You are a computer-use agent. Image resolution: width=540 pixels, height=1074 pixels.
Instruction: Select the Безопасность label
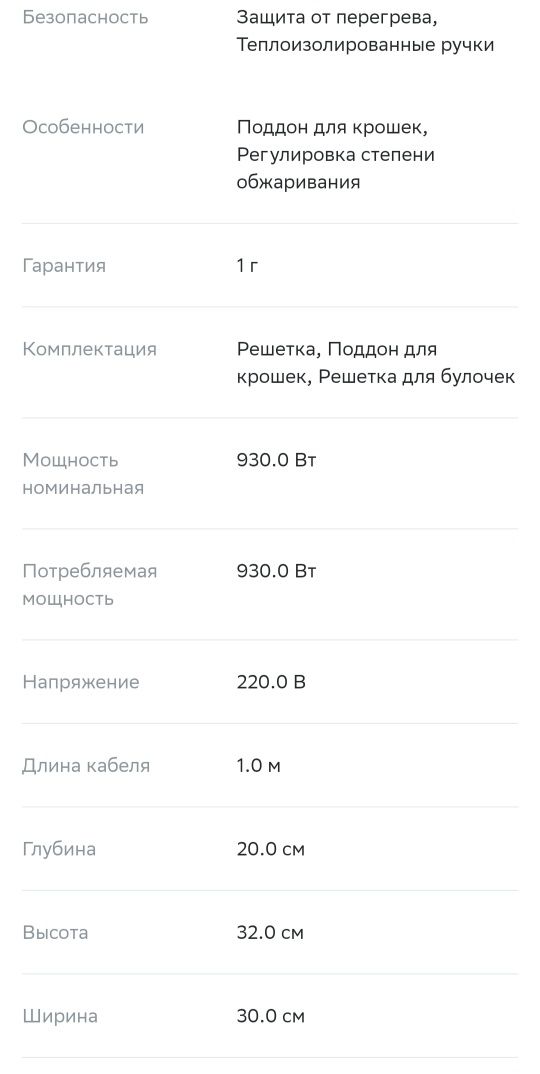pos(85,17)
